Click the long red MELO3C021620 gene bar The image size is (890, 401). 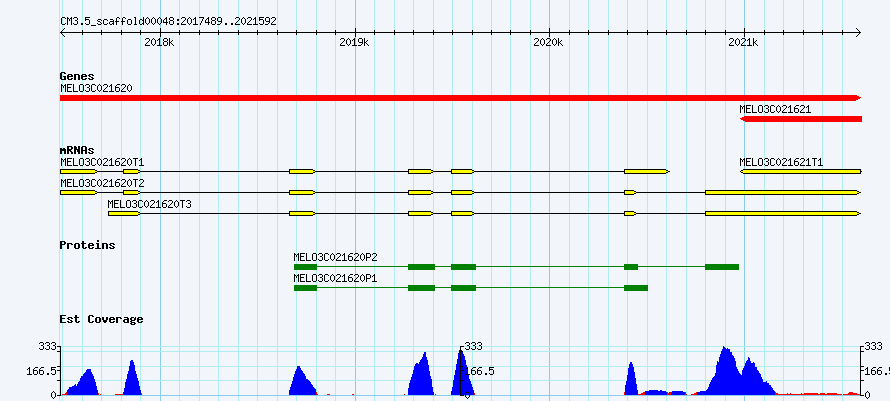(x=460, y=98)
